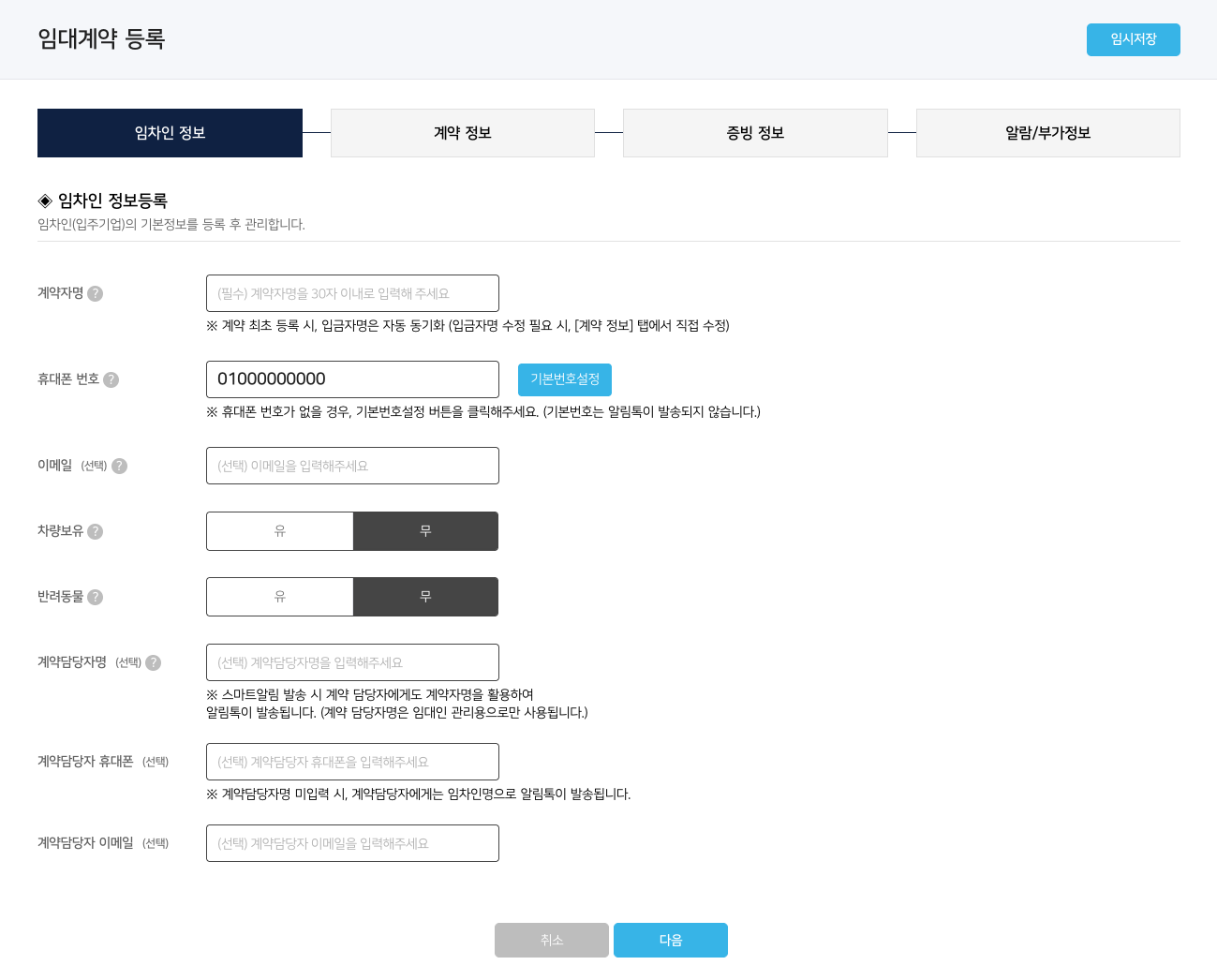Click the 임시저장 button
The image size is (1217, 980).
pos(1134,39)
